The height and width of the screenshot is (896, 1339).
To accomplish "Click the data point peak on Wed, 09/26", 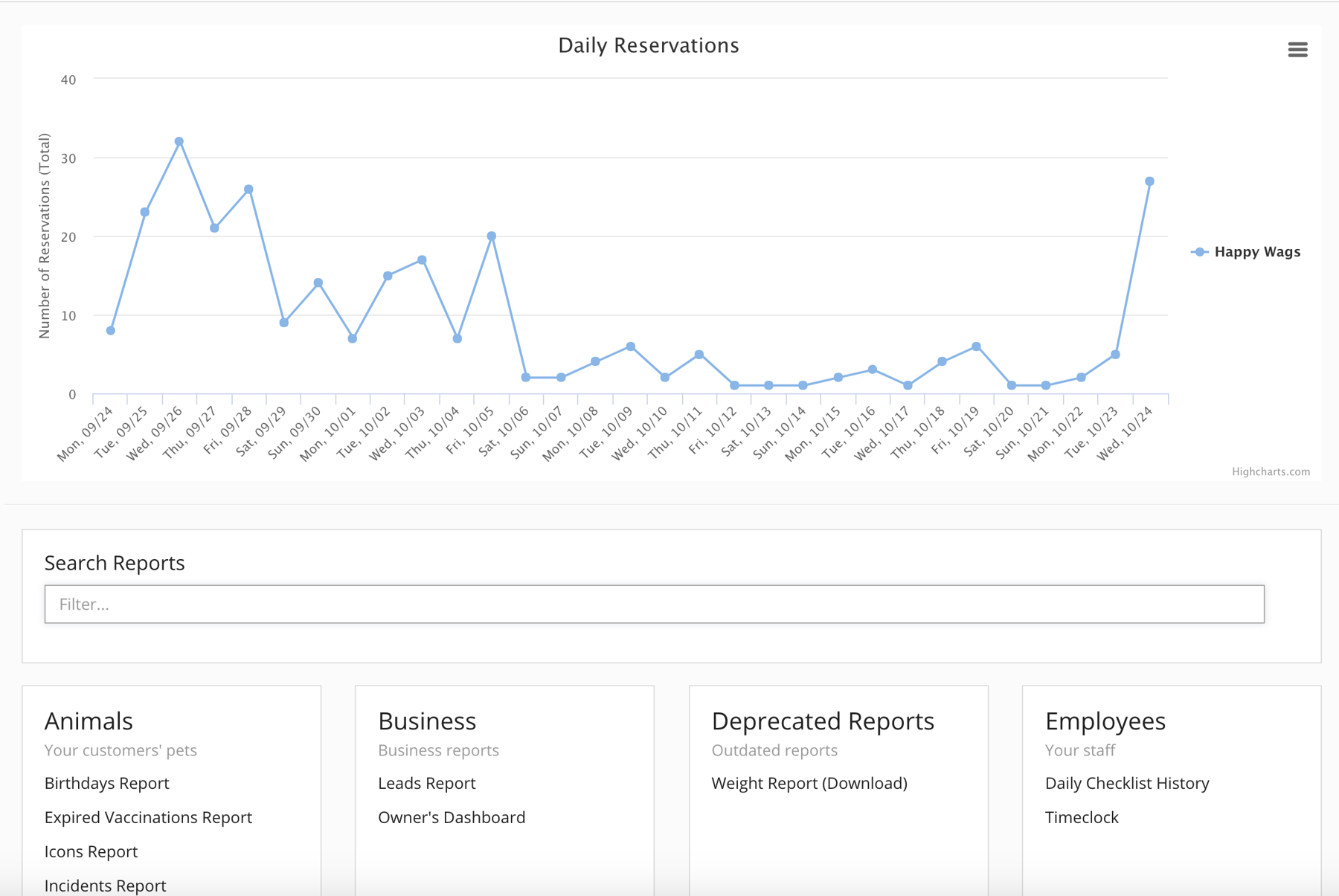I will [x=179, y=141].
